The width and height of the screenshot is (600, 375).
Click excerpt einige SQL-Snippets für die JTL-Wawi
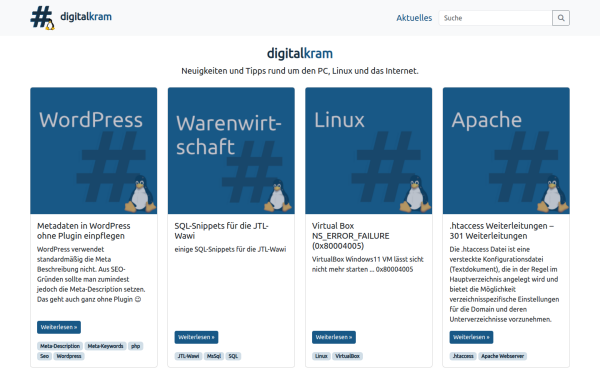pyautogui.click(x=230, y=249)
